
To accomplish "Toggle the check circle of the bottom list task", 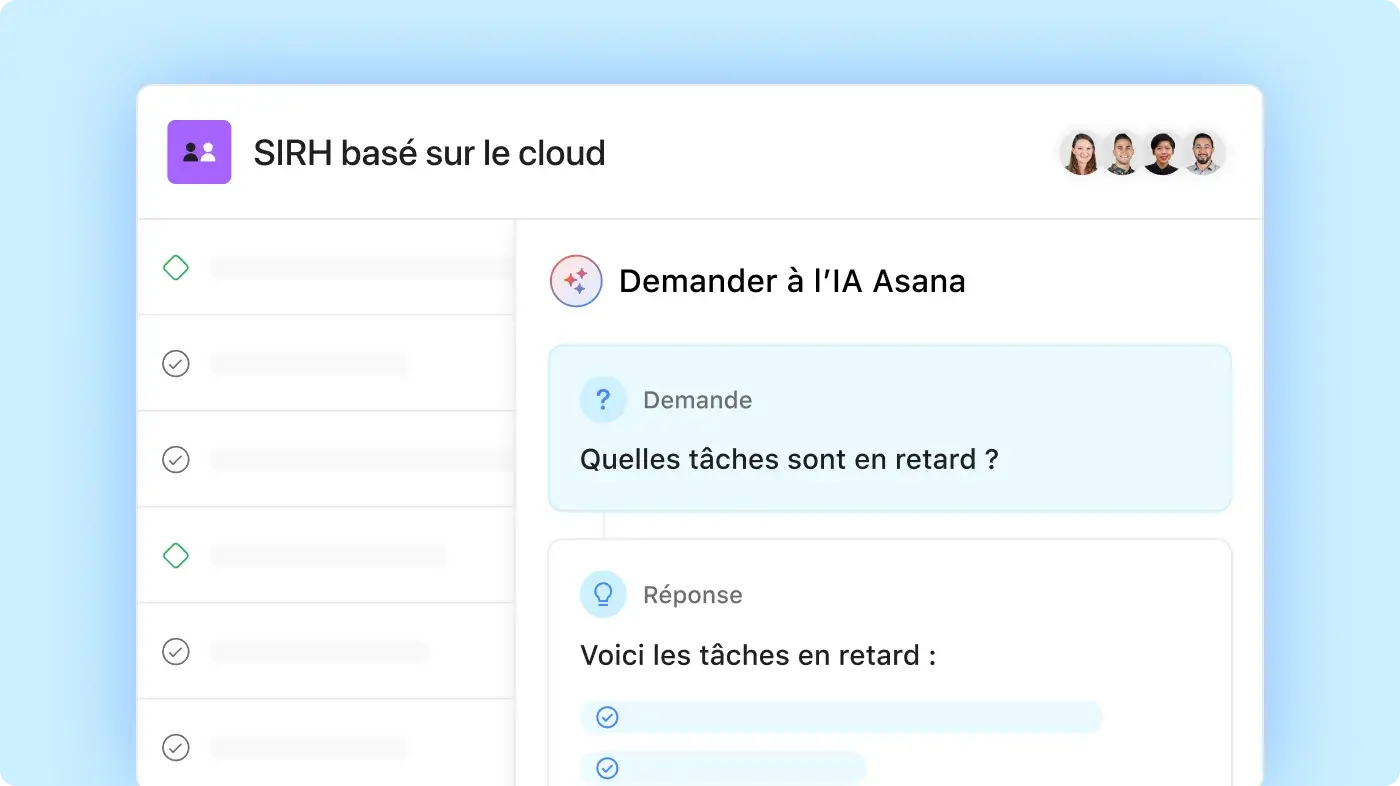I will (176, 747).
